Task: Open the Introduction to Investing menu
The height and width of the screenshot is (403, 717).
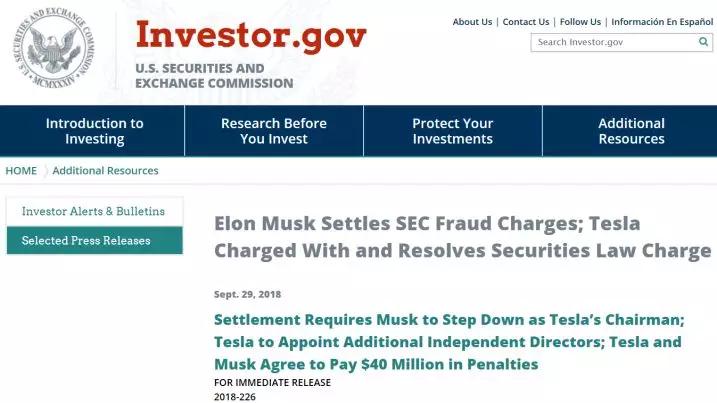Action: coord(94,131)
